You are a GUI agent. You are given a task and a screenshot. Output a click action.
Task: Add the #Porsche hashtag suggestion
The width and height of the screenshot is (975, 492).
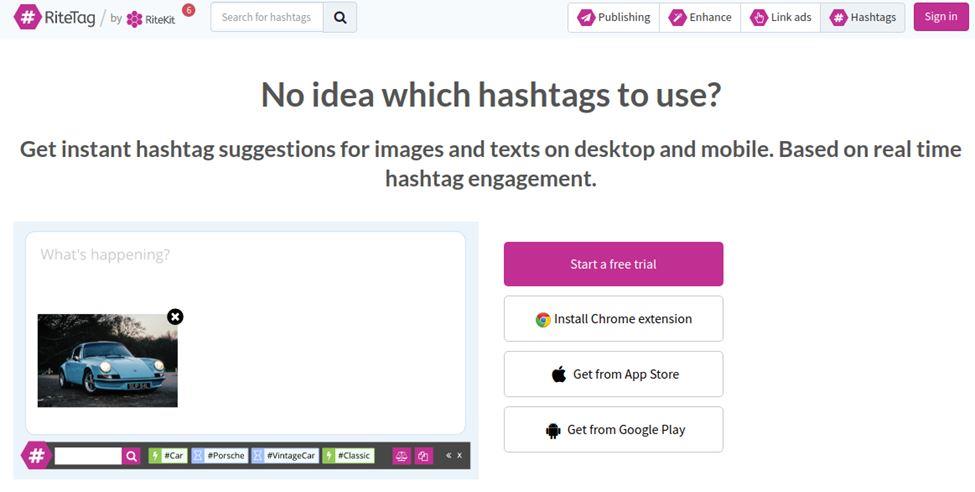coord(219,456)
